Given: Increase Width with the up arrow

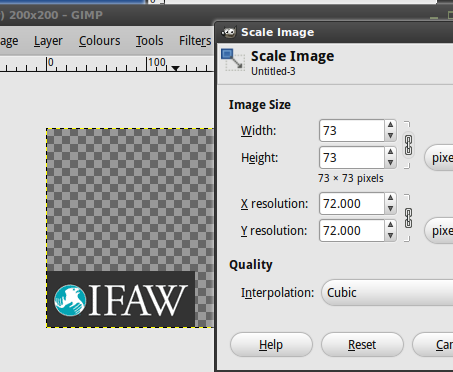Looking at the screenshot, I should [x=390, y=125].
